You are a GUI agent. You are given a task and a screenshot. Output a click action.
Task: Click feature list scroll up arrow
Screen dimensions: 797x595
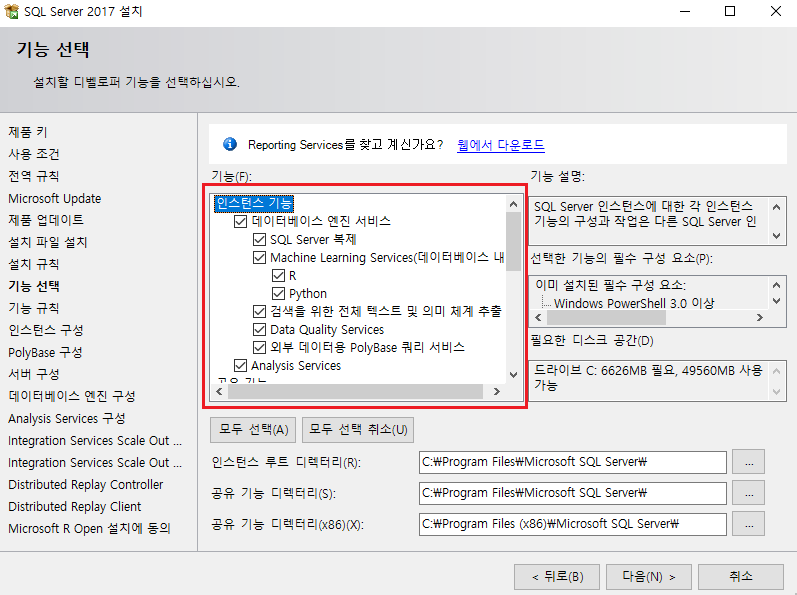click(x=513, y=204)
